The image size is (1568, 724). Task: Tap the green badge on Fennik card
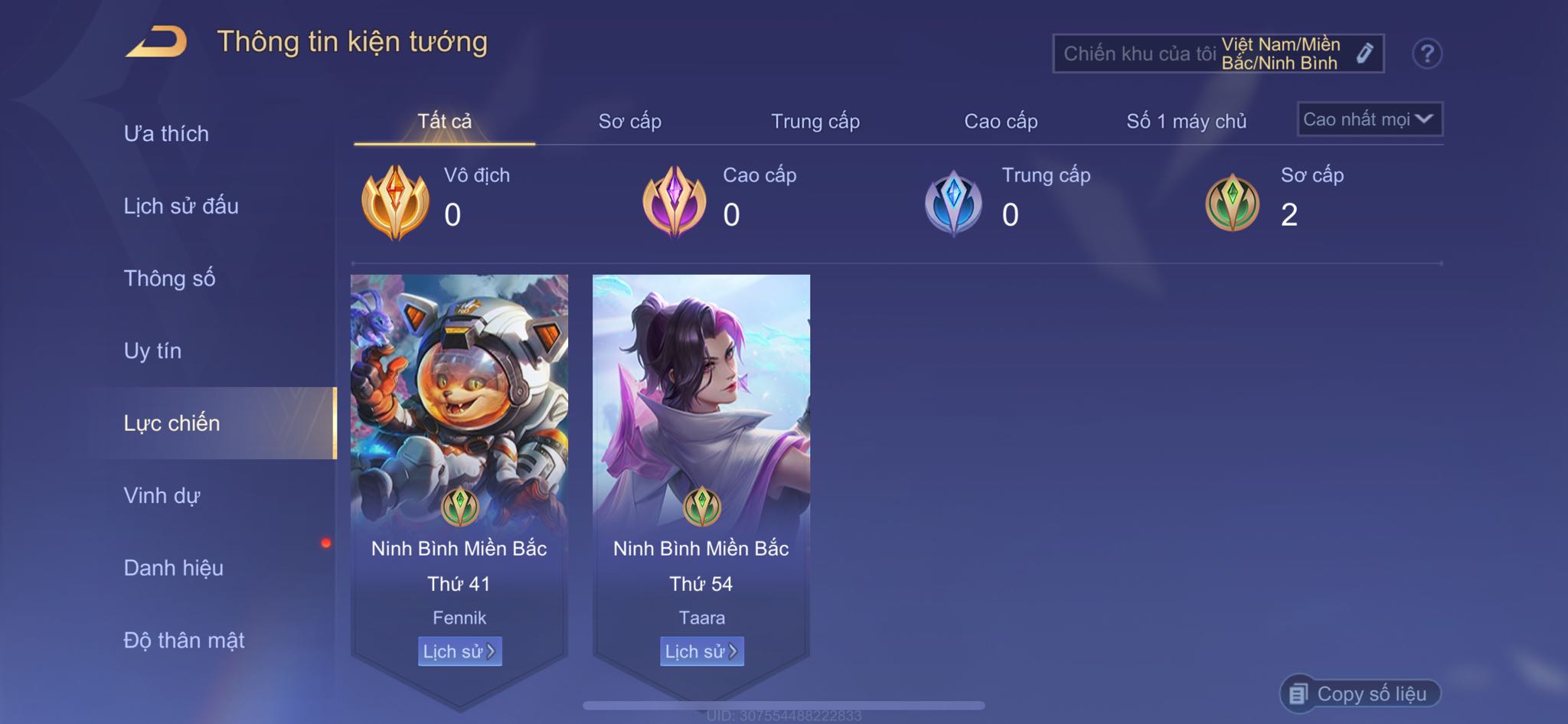coord(460,506)
